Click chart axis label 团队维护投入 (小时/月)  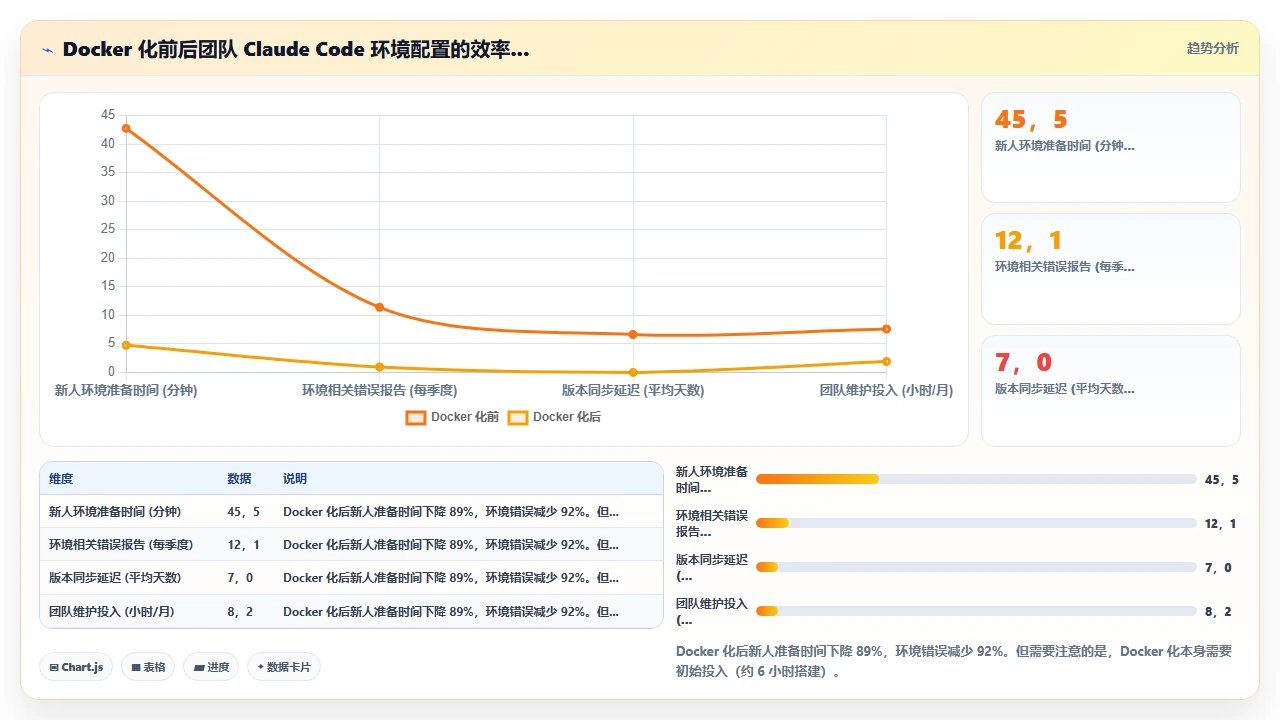click(x=886, y=391)
